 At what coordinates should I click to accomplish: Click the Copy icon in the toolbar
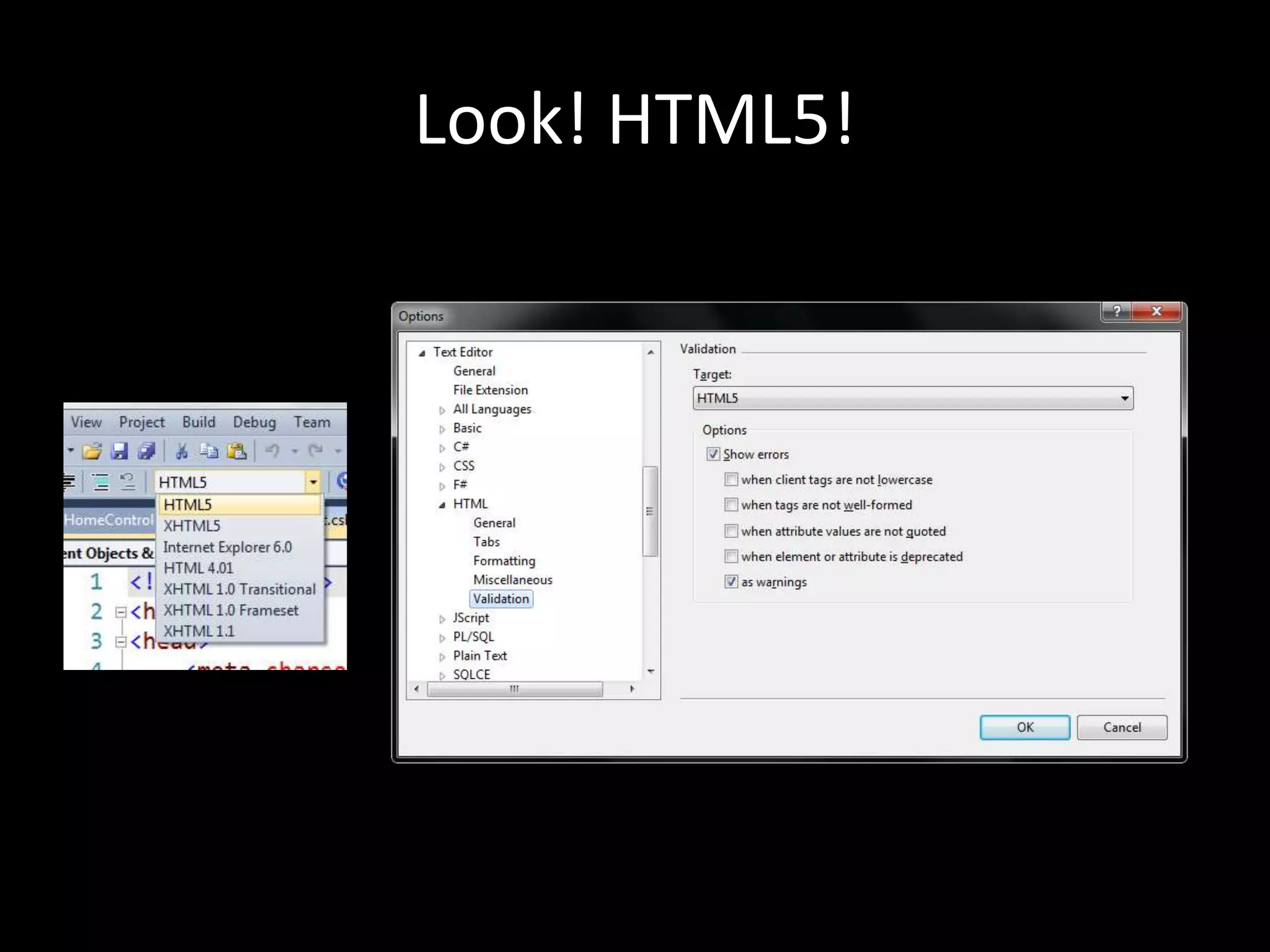[x=209, y=451]
